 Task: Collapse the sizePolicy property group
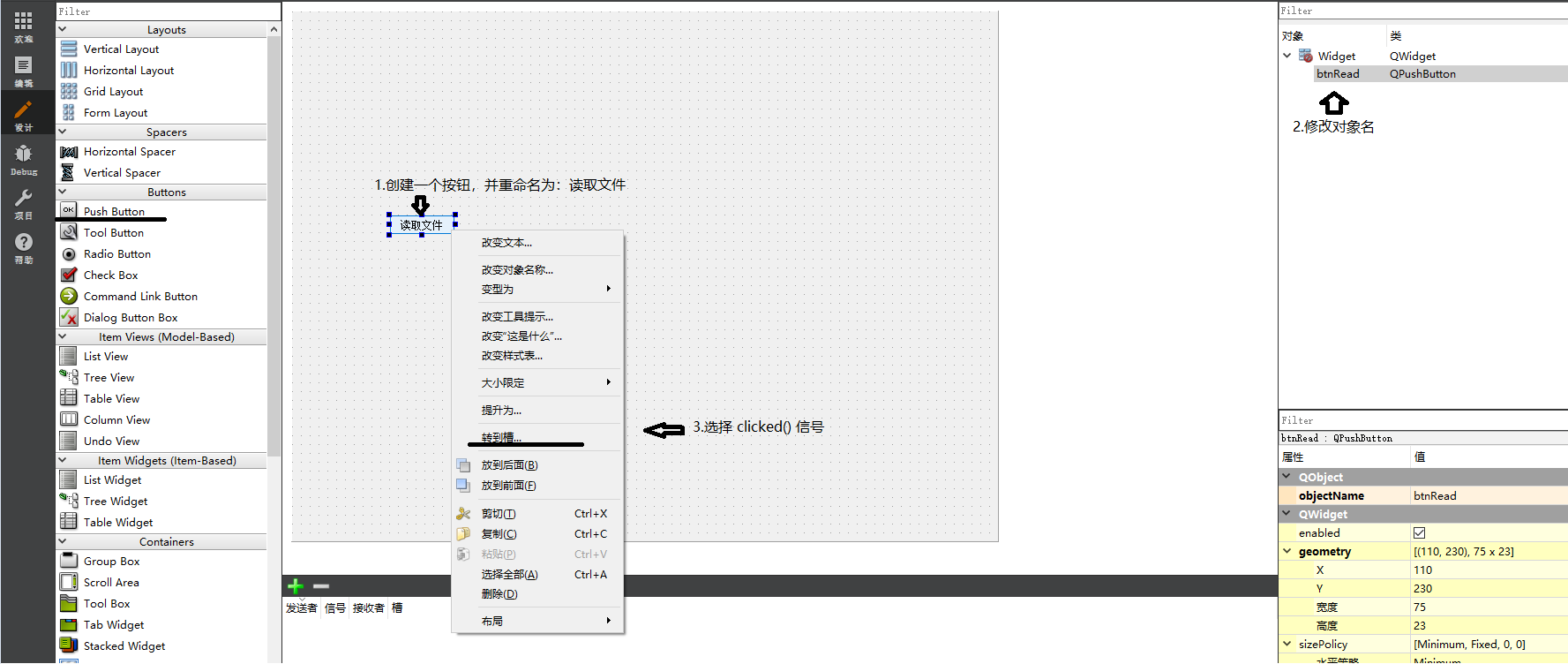tap(1287, 644)
